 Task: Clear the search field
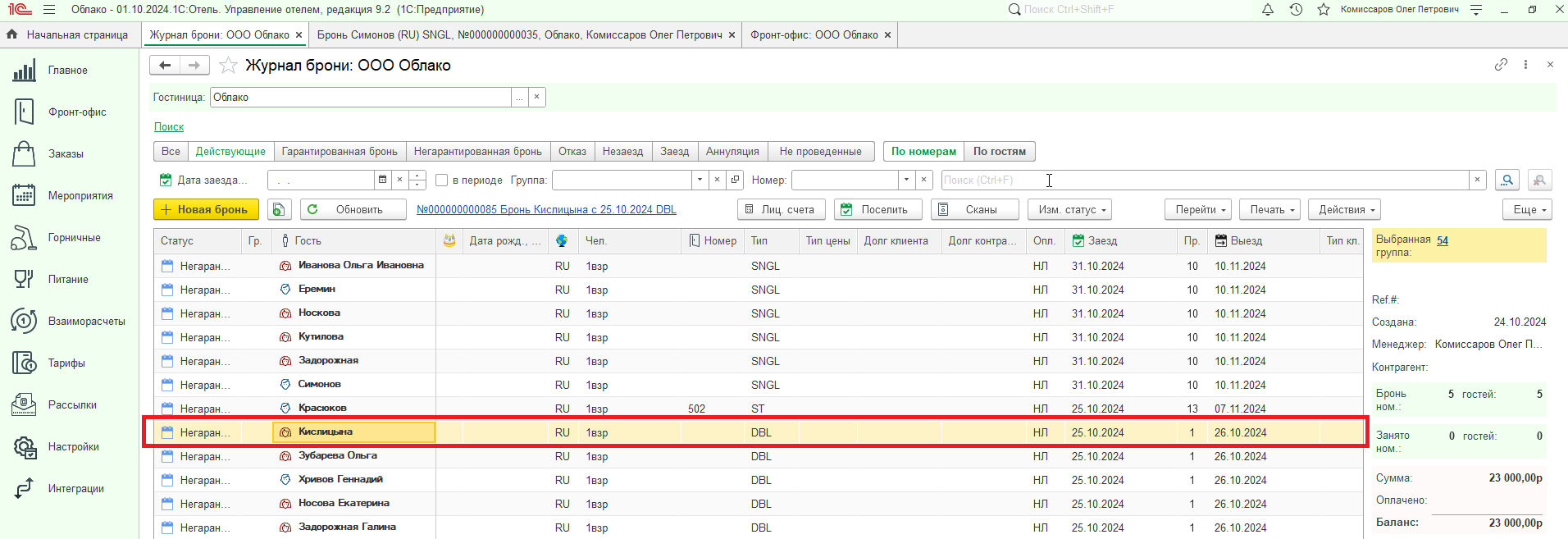pos(1477,180)
